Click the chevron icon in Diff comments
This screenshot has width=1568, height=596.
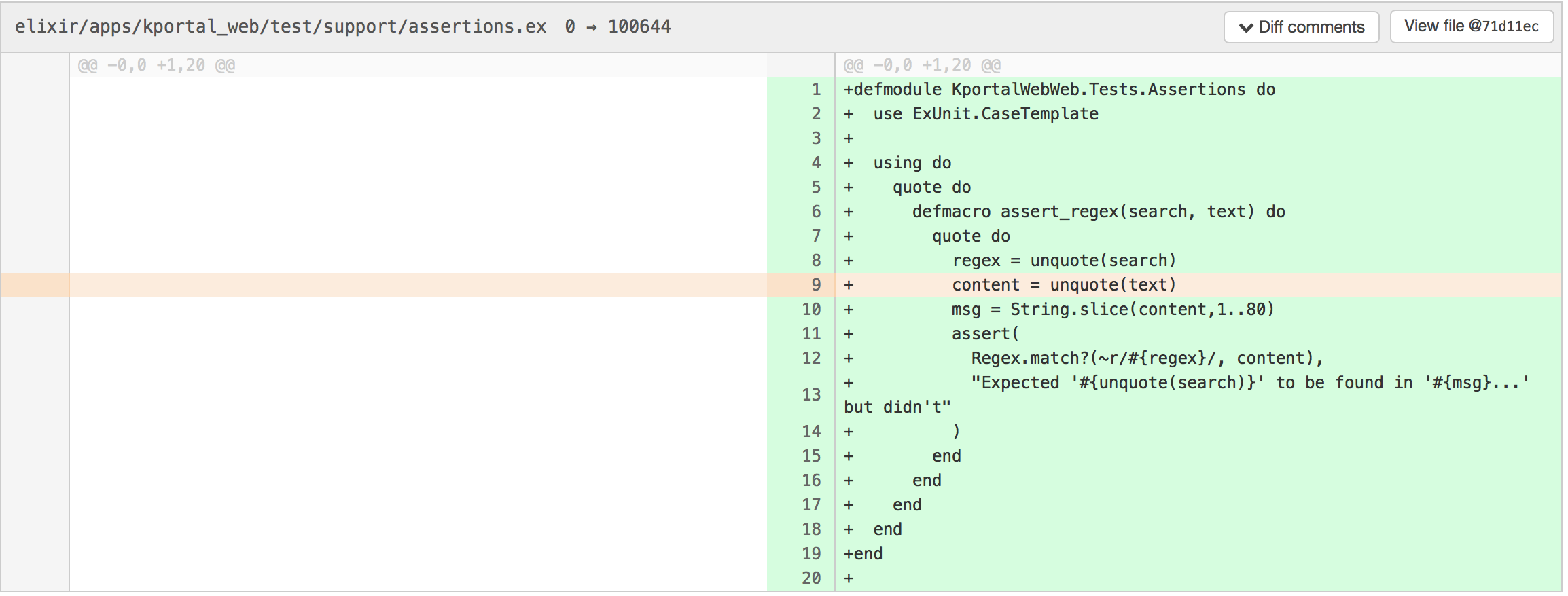[x=1245, y=28]
